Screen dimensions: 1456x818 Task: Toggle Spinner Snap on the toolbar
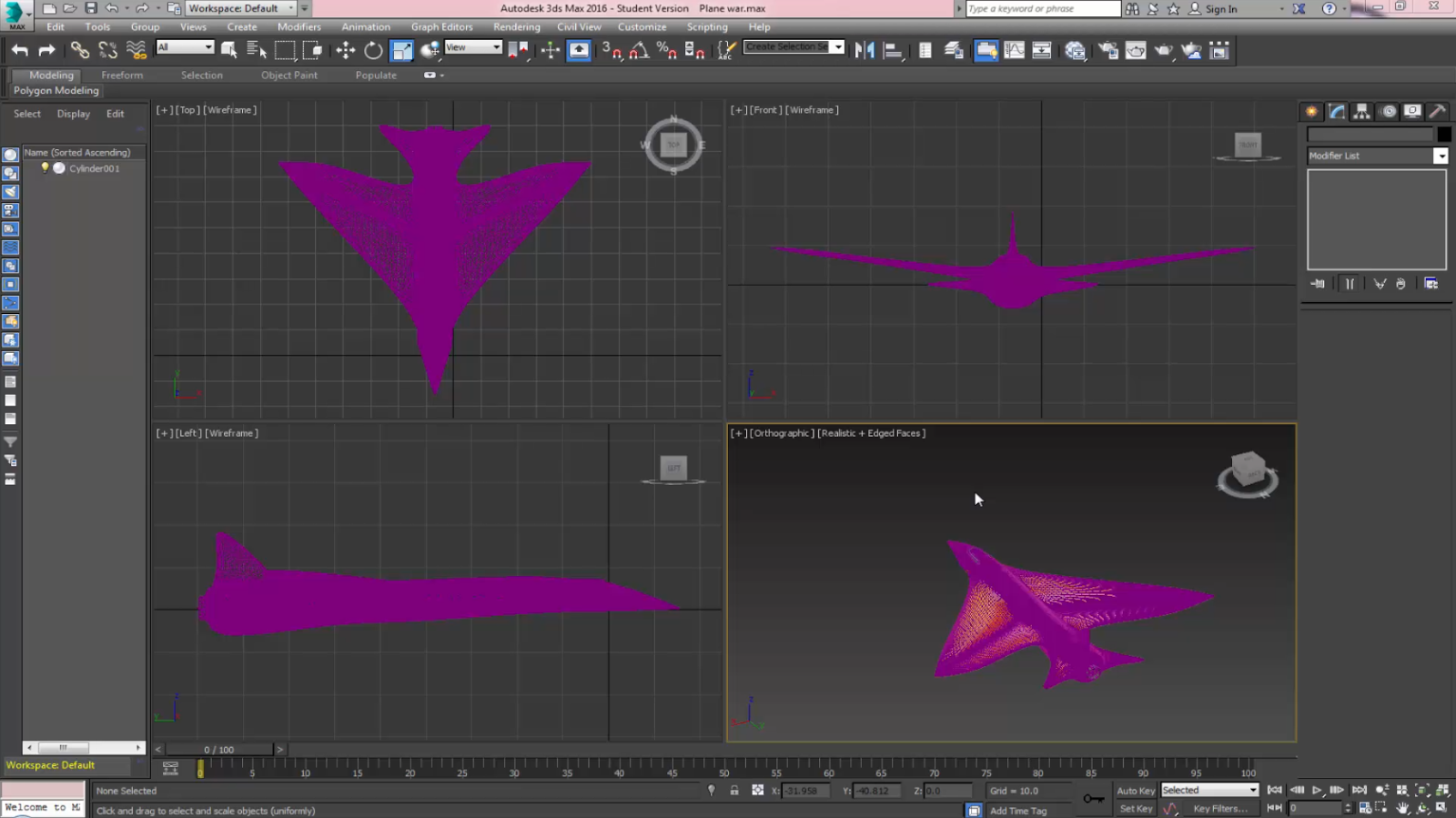[694, 50]
